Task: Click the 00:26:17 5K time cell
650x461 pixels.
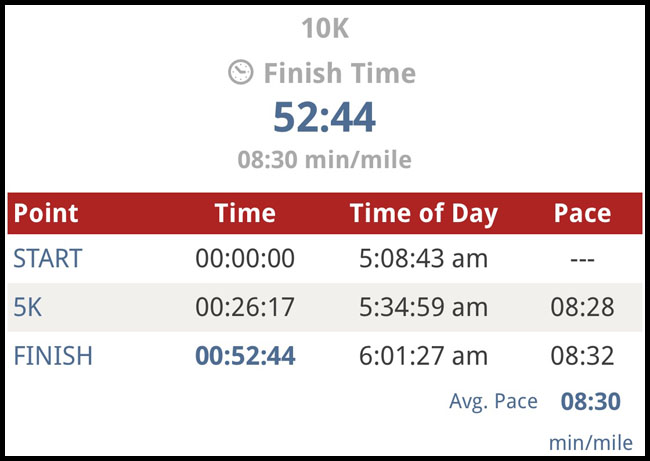Action: click(245, 307)
